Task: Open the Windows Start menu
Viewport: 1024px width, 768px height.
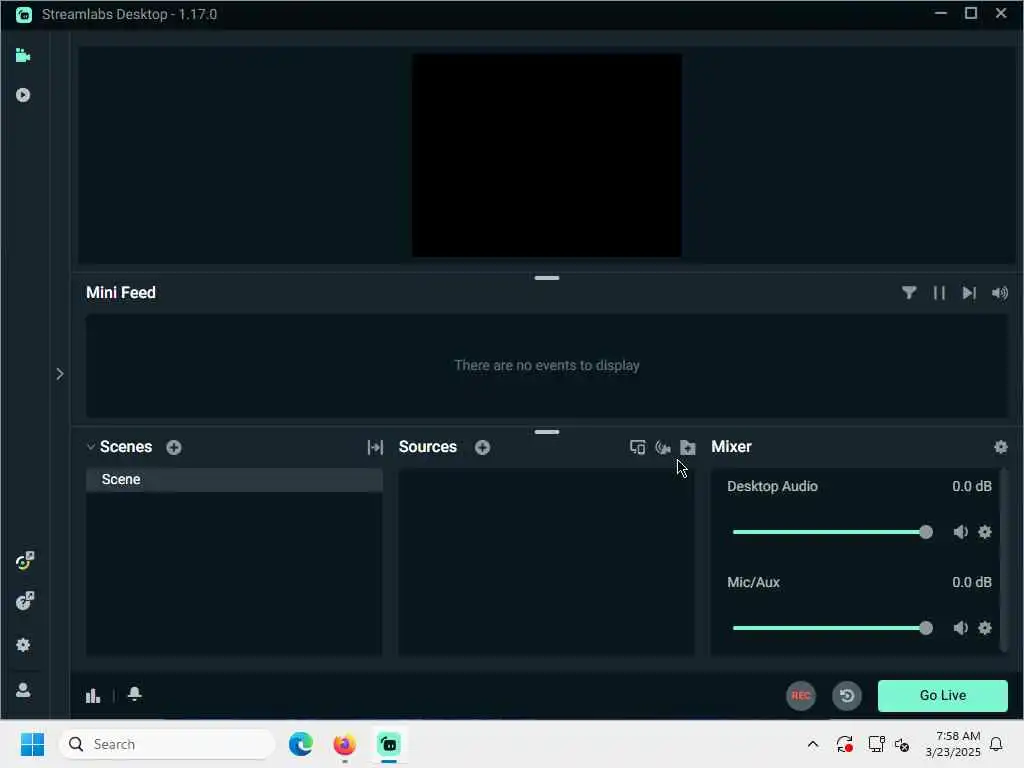Action: [32, 744]
